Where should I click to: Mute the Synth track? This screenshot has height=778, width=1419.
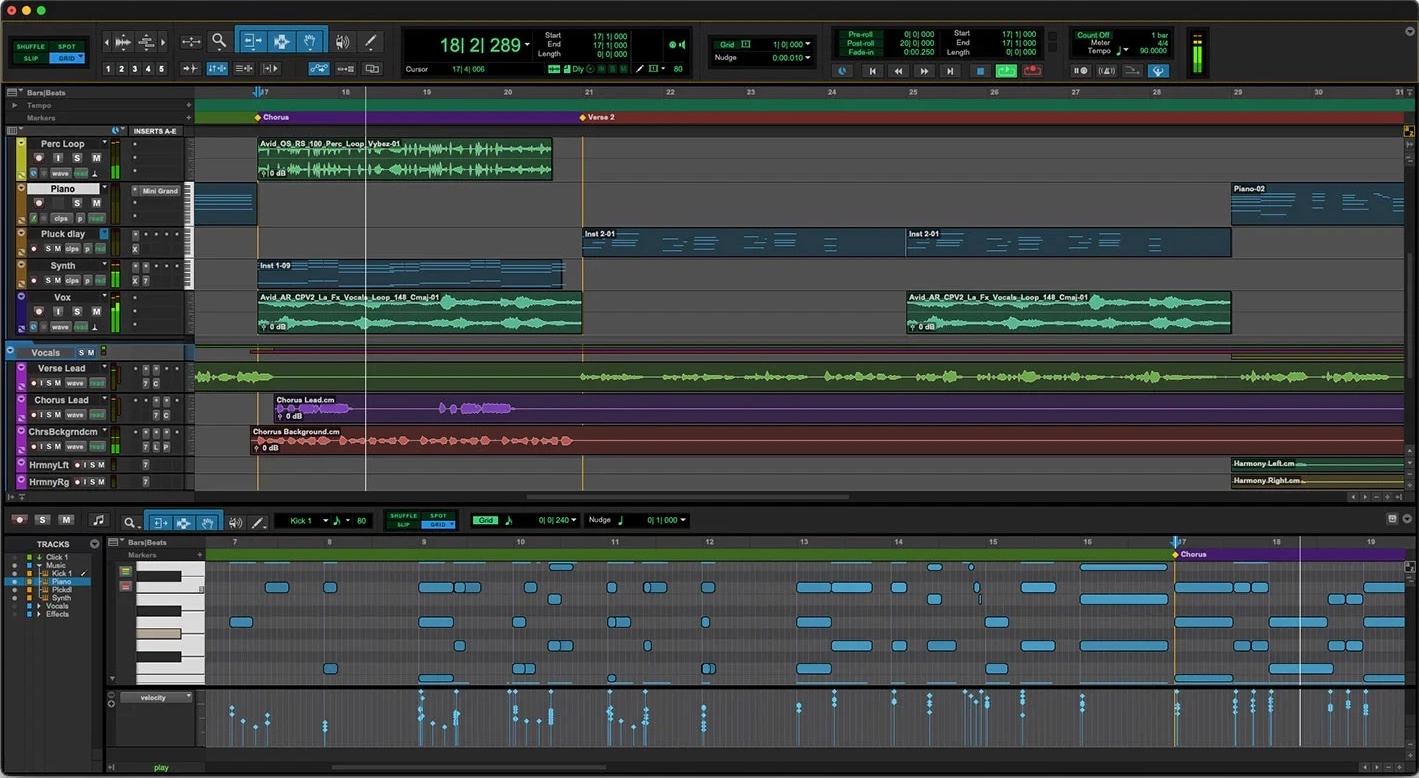[x=58, y=280]
